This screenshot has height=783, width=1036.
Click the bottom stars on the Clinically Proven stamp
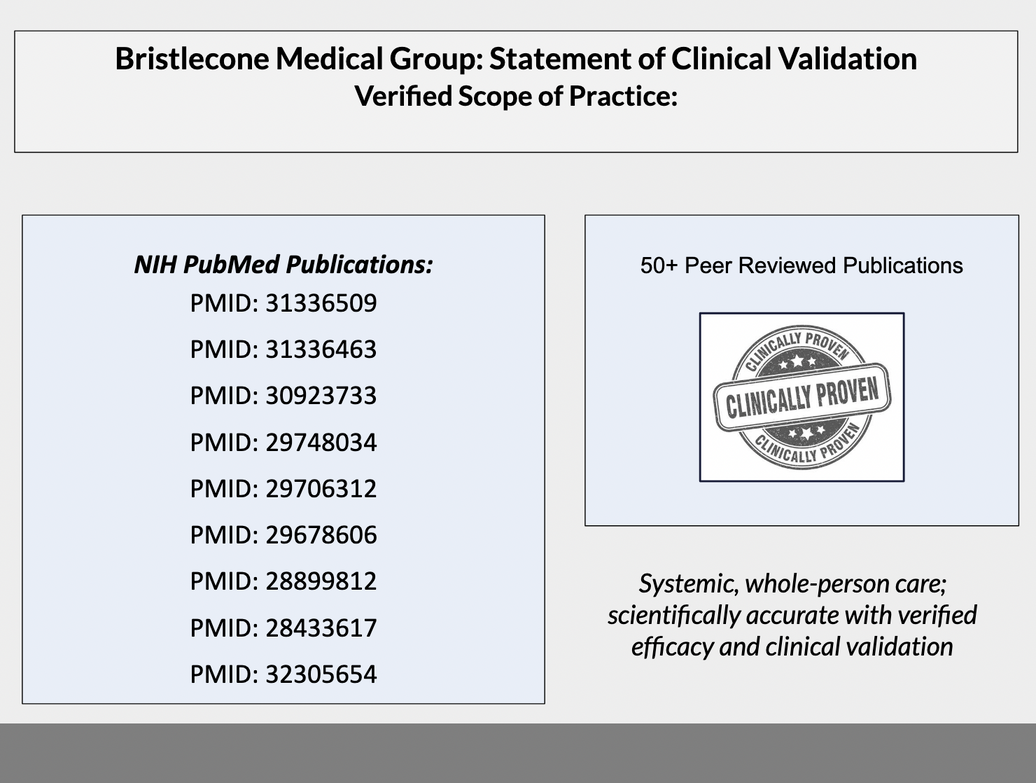point(806,432)
